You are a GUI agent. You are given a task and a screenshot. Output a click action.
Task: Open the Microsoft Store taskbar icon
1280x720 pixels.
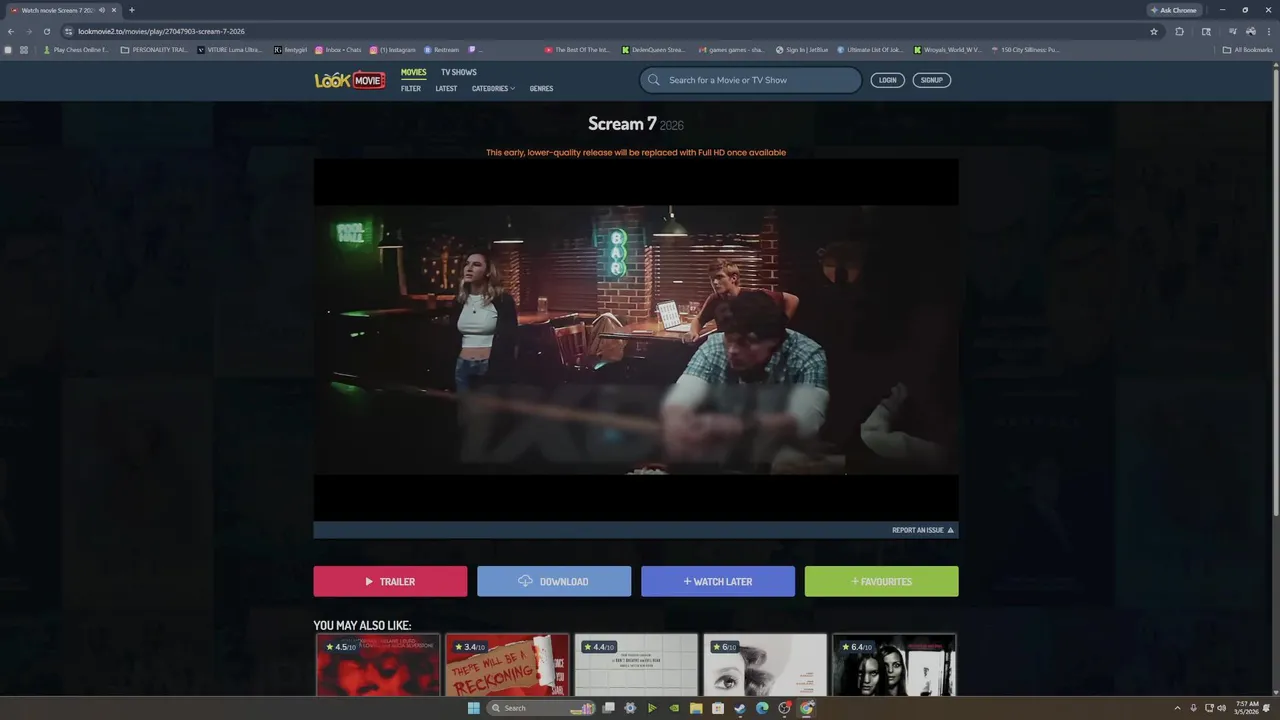tap(718, 708)
